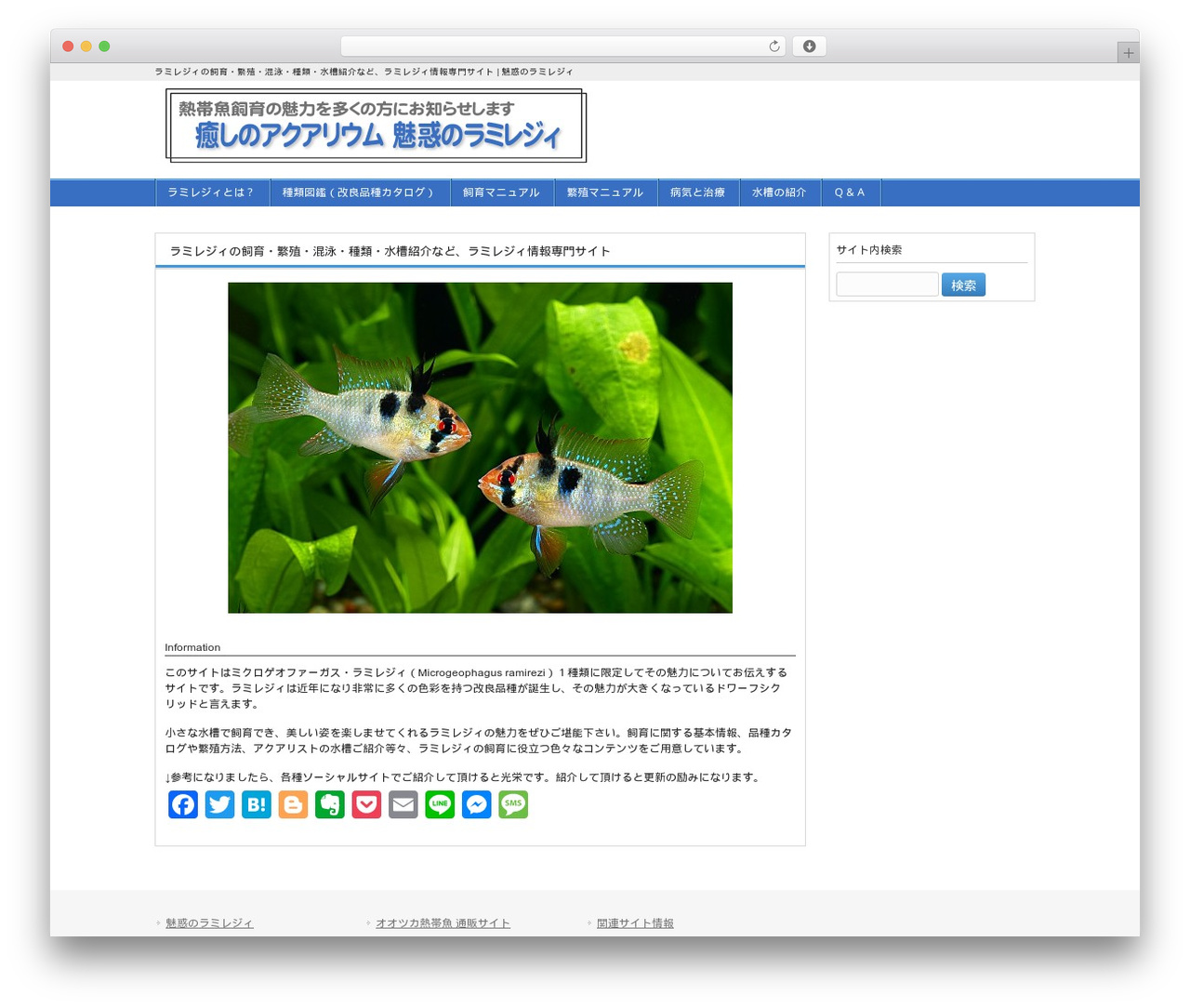Viewport: 1190px width, 1008px height.
Task: Share the page via Messenger icon
Action: coord(476,804)
